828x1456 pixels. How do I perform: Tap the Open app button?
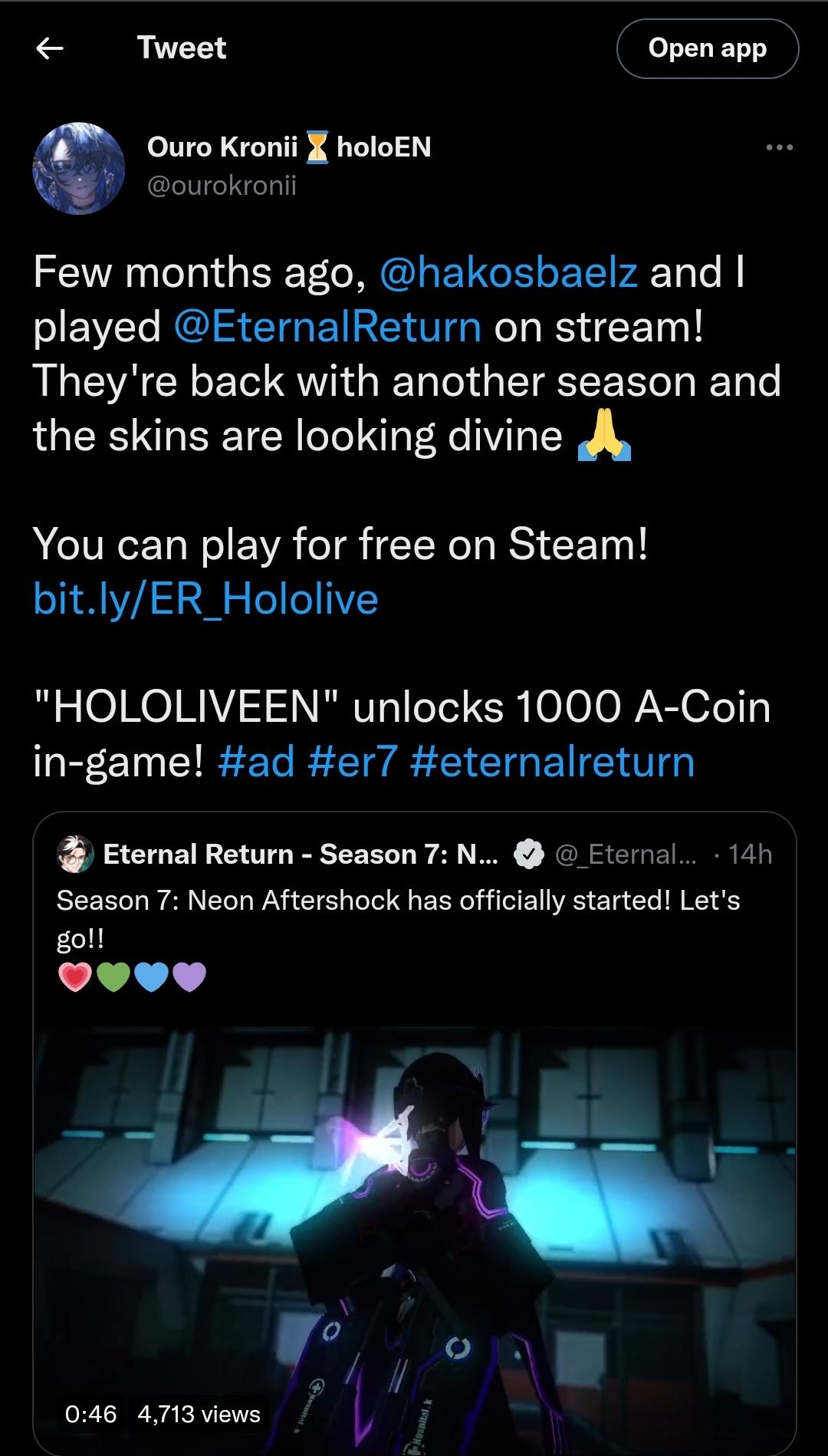click(x=707, y=48)
